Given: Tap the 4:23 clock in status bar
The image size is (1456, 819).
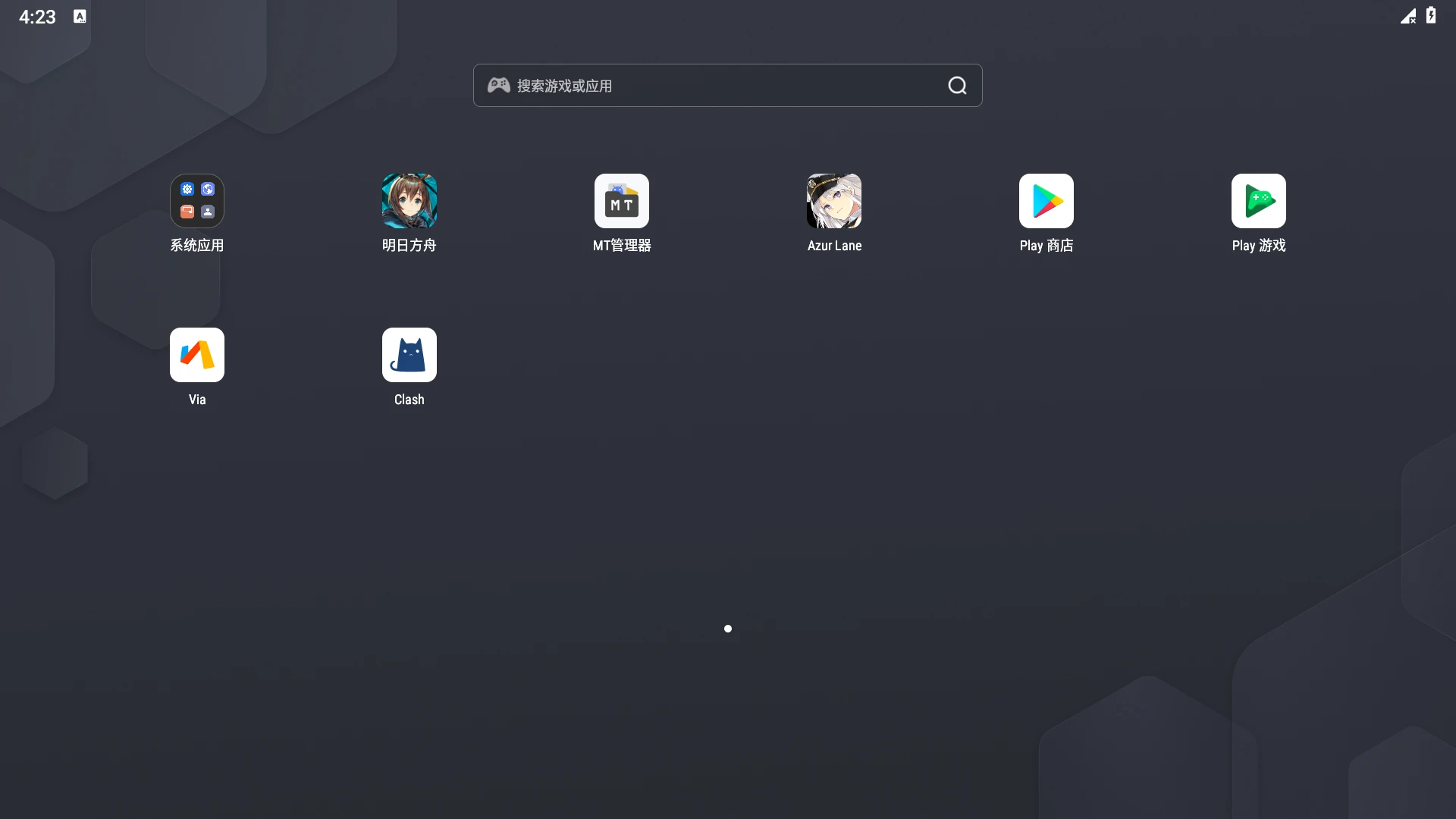Looking at the screenshot, I should (x=37, y=17).
